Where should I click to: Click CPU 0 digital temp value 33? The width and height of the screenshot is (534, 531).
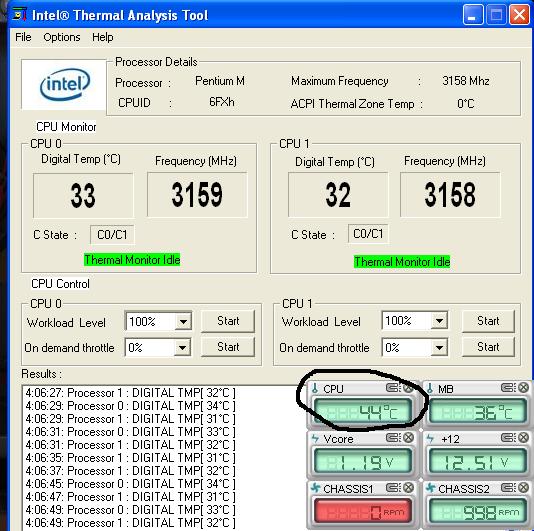tap(83, 196)
